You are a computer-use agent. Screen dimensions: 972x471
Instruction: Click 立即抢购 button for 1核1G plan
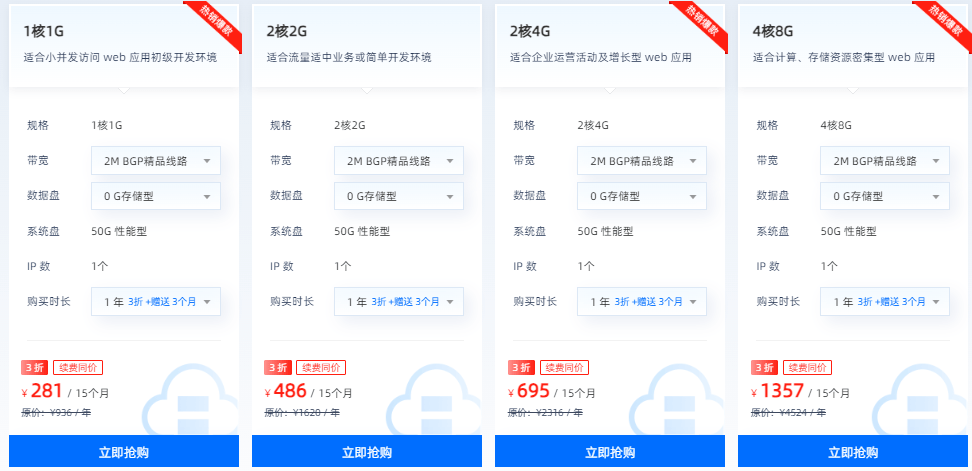pos(124,451)
